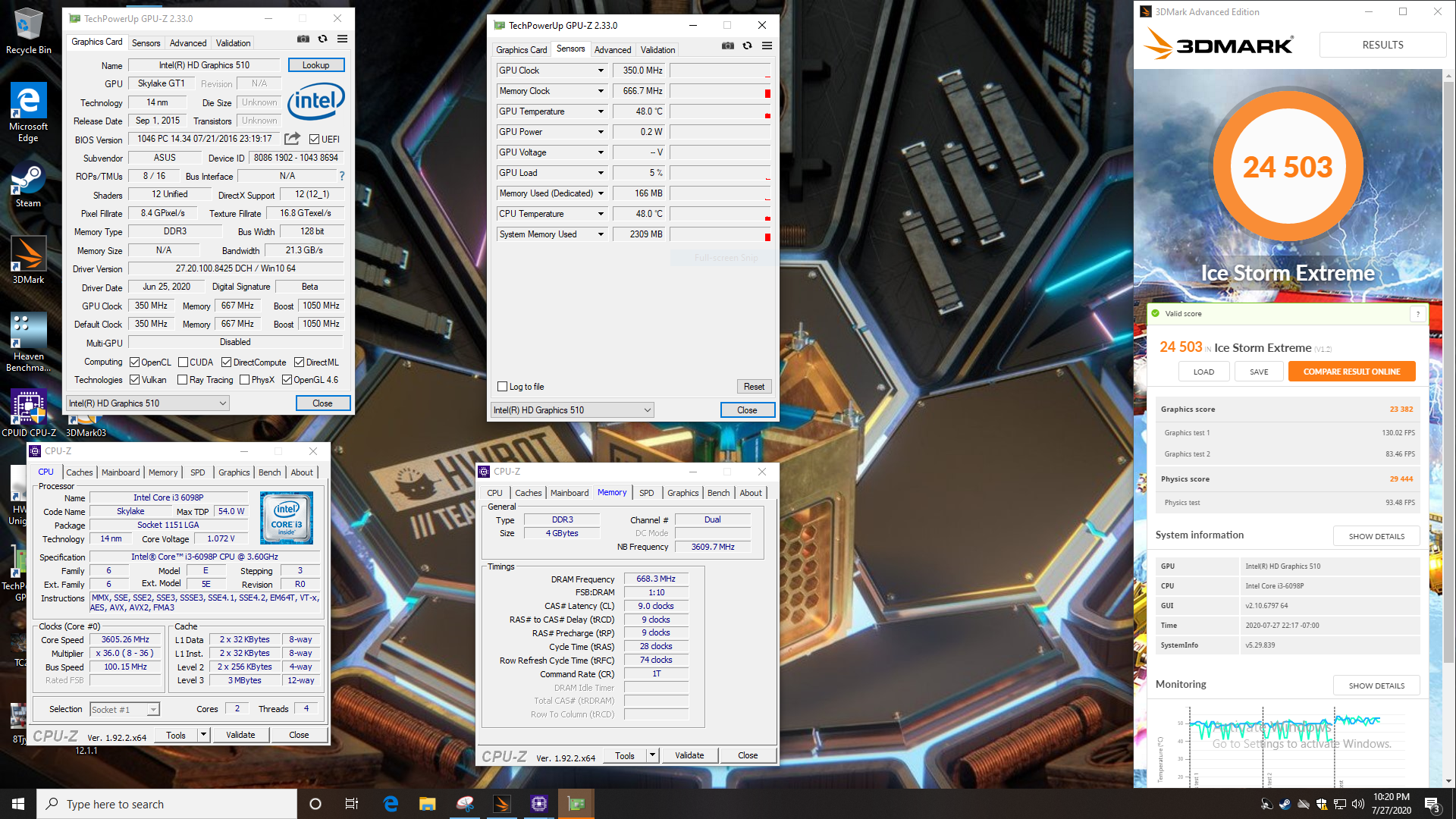Click SHOW DETAILS beside System information

click(1376, 536)
